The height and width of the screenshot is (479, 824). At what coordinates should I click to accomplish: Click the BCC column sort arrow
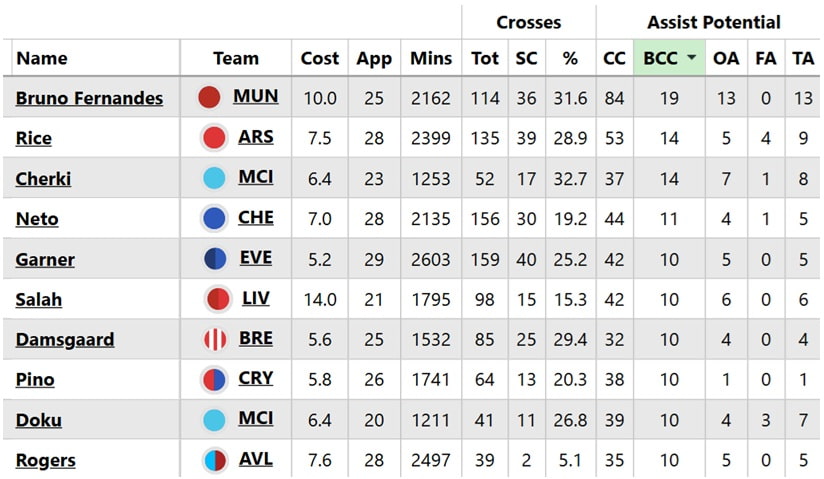691,59
